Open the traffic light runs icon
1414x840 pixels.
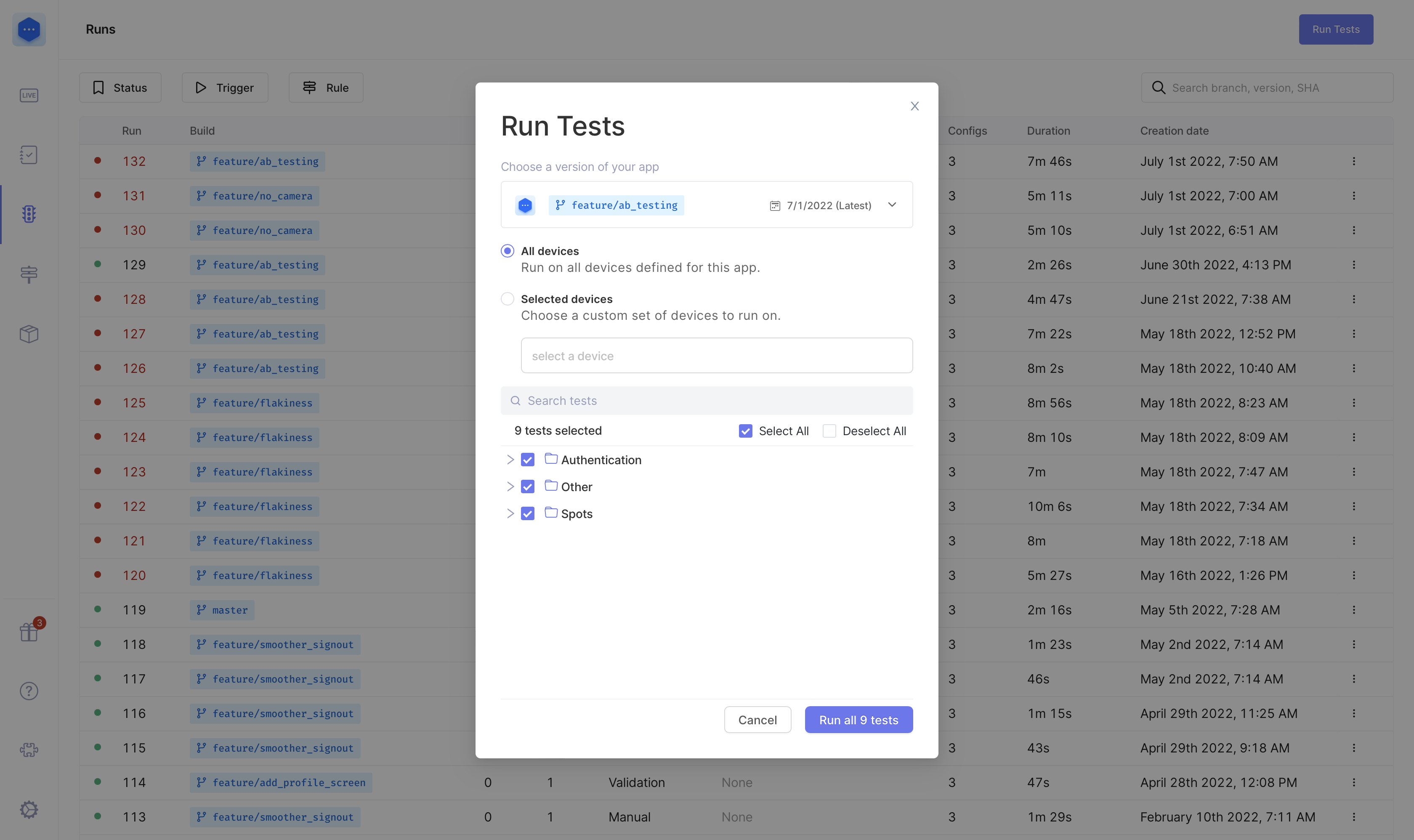(x=29, y=214)
